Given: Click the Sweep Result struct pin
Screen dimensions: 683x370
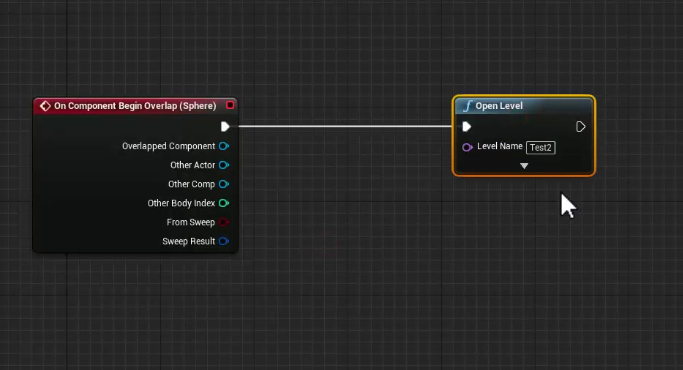Looking at the screenshot, I should 224,241.
